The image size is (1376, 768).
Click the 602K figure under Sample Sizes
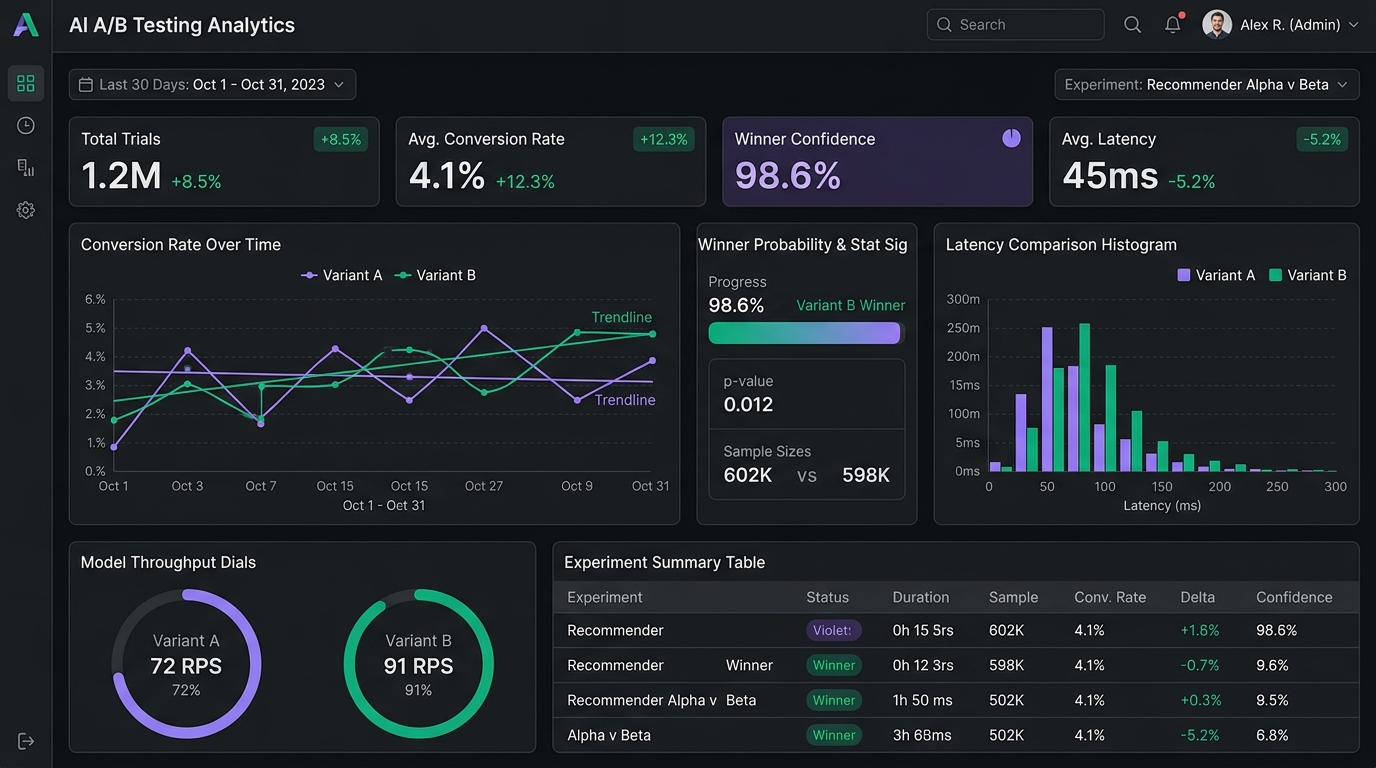(748, 475)
